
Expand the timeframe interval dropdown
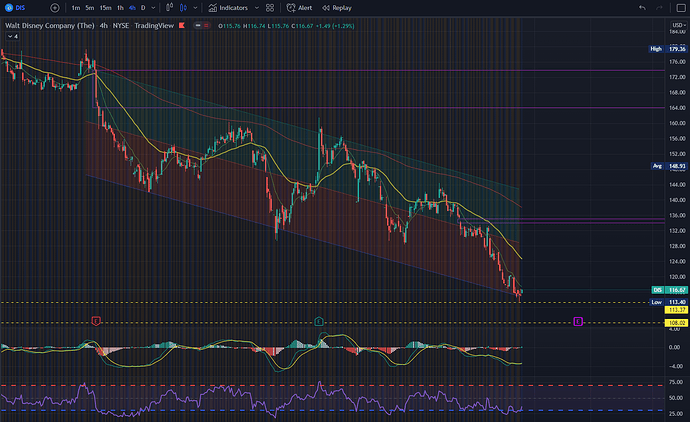(x=153, y=8)
